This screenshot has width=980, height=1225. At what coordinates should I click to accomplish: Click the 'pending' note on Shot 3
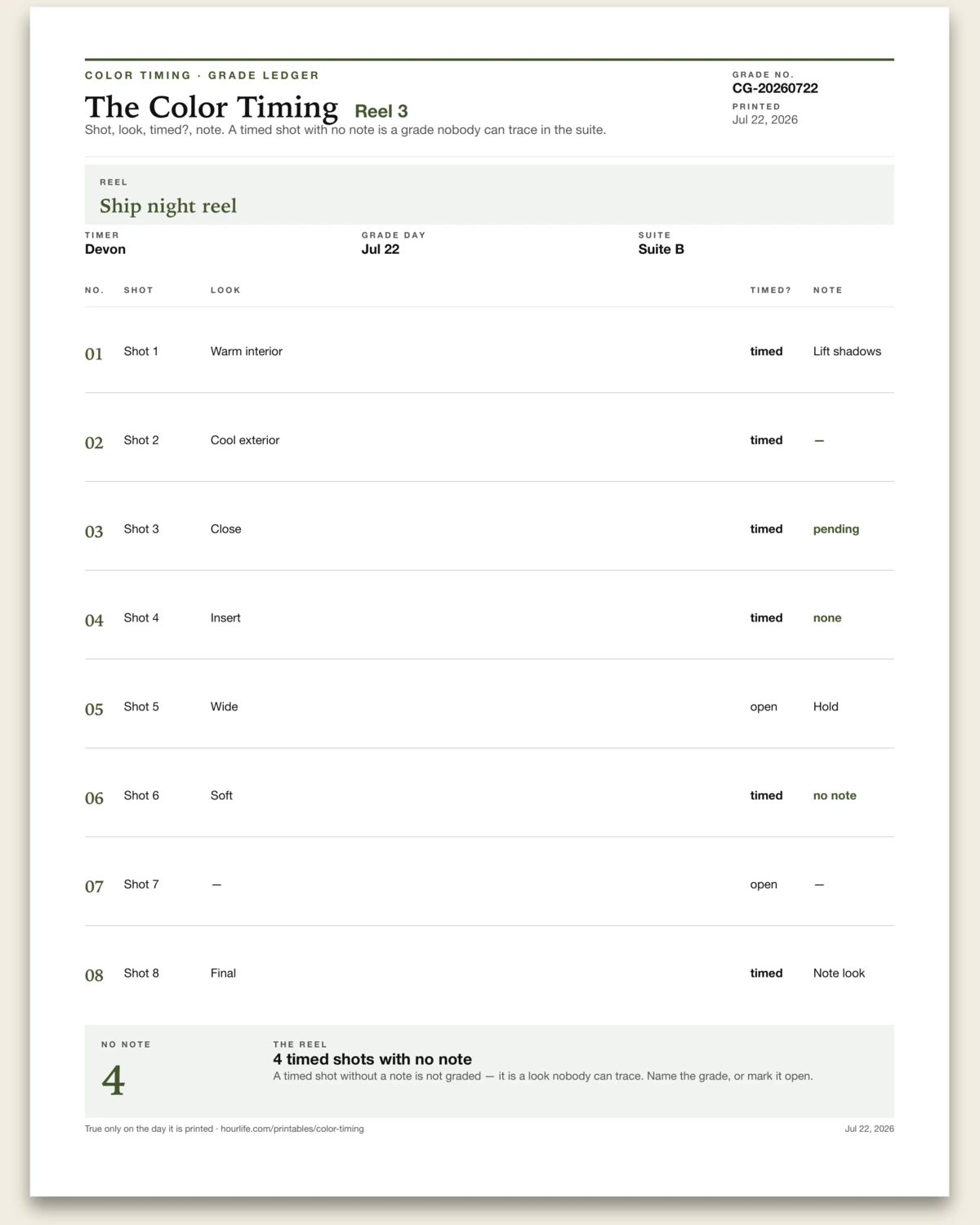[836, 529]
